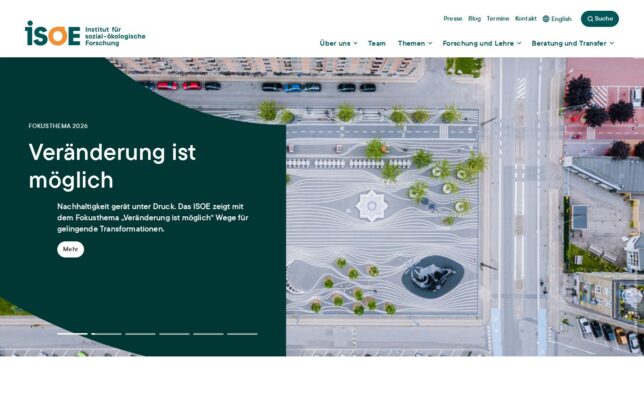The image size is (644, 403).
Task: Expand the Forschung und Lehre menu
Action: [x=482, y=43]
